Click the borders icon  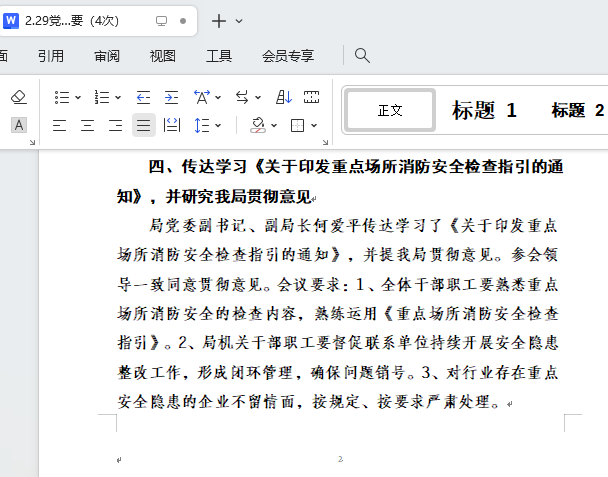coord(297,125)
